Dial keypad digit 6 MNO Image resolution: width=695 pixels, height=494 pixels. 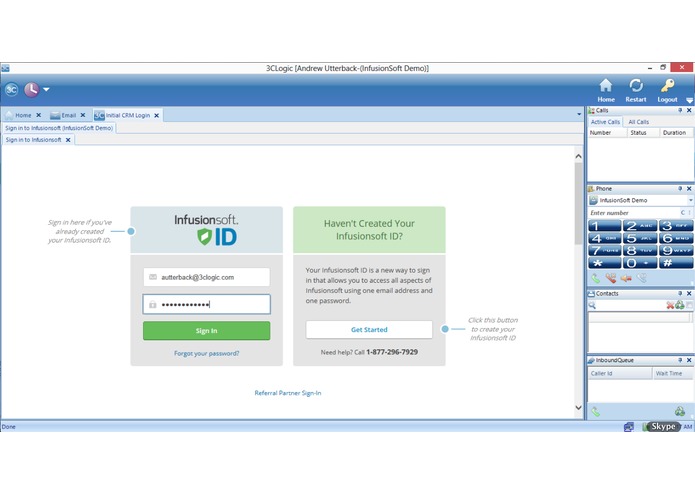676,238
